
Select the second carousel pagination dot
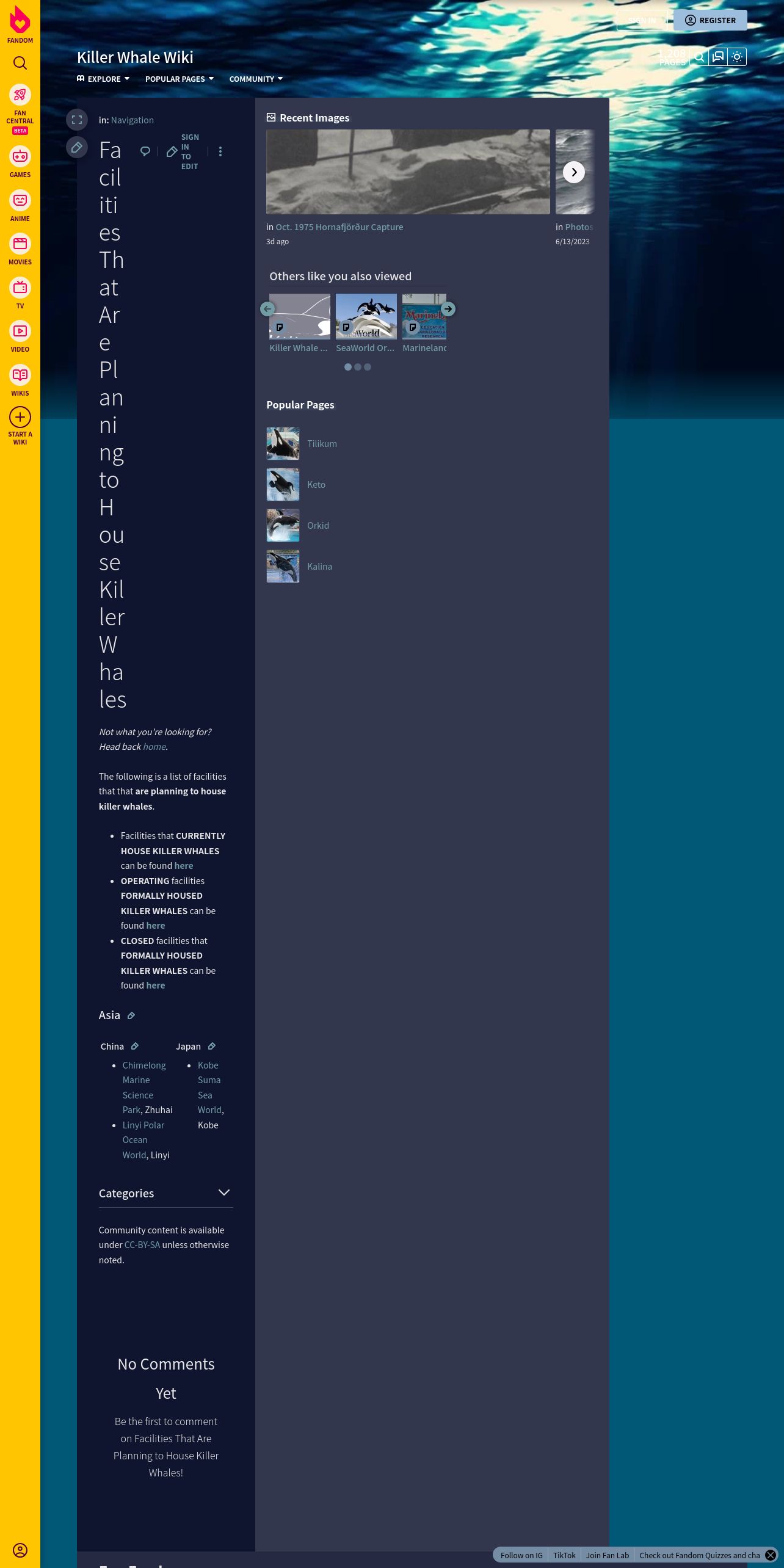(358, 367)
